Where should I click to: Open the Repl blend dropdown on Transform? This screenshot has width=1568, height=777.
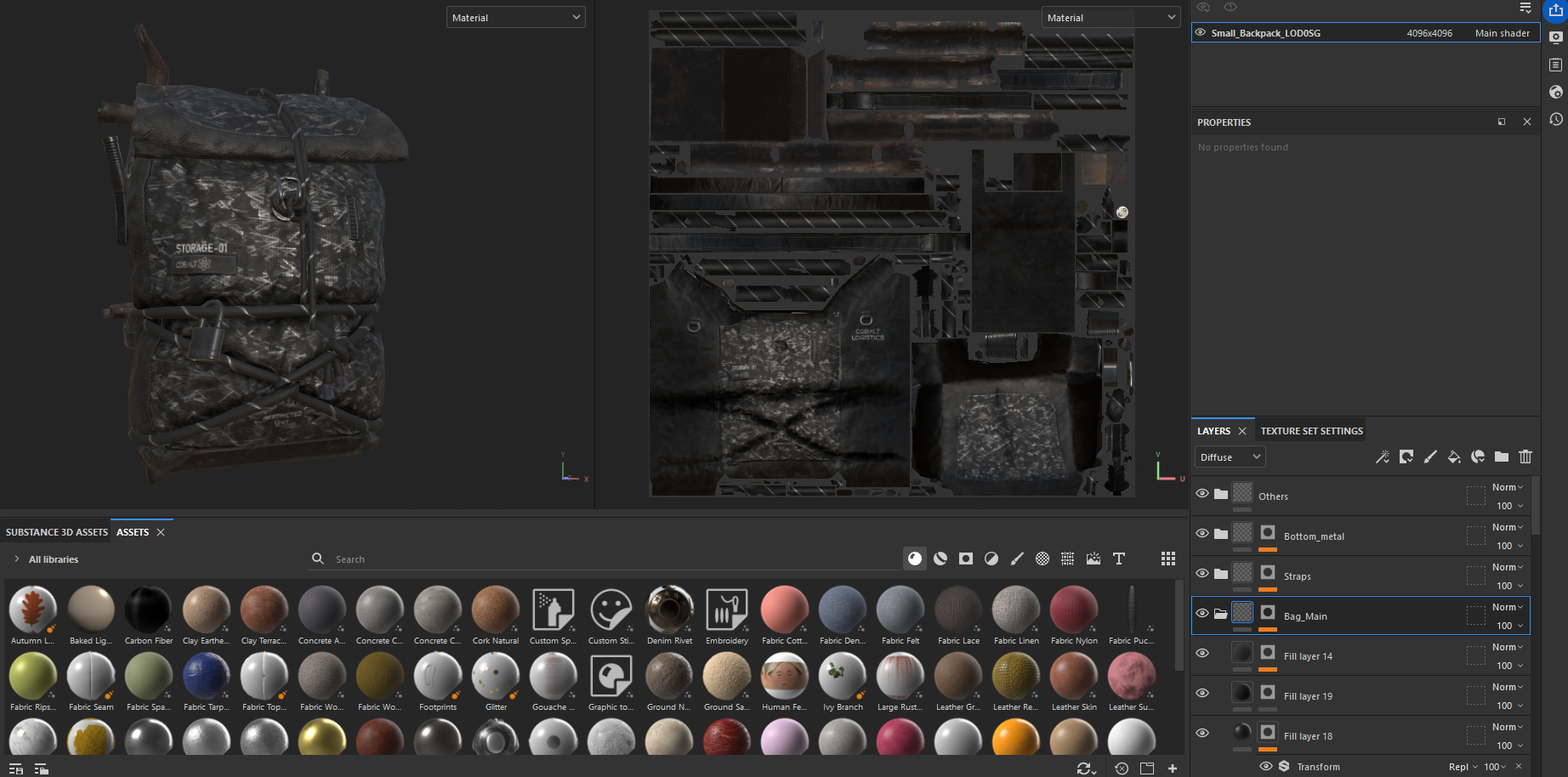coord(1463,767)
